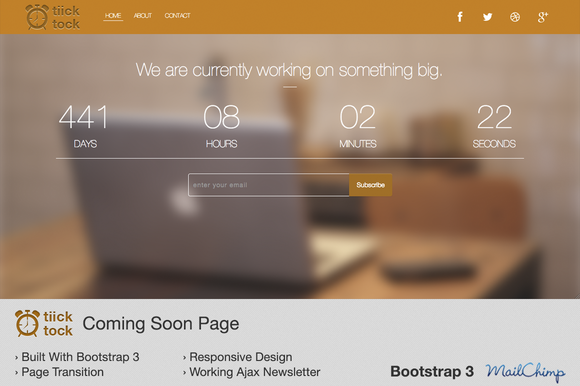Select the HOME menu item
Viewport: 580px width, 386px height.
113,16
